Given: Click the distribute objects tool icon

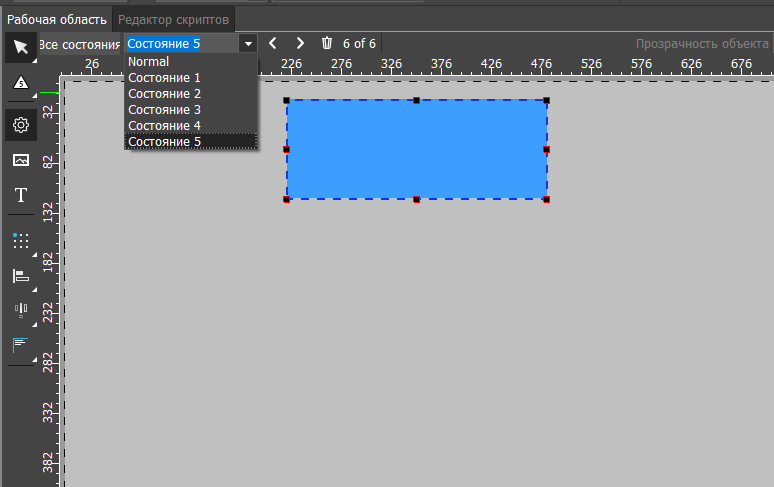Looking at the screenshot, I should pos(20,310).
